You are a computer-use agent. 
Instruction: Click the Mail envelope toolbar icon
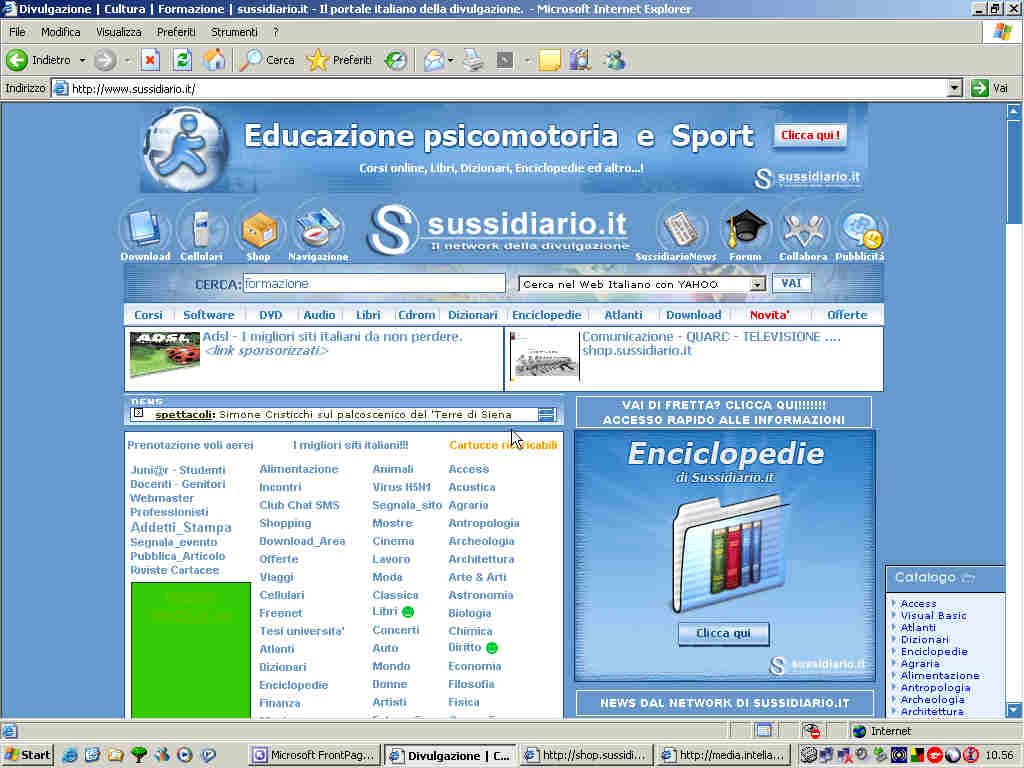pyautogui.click(x=434, y=60)
